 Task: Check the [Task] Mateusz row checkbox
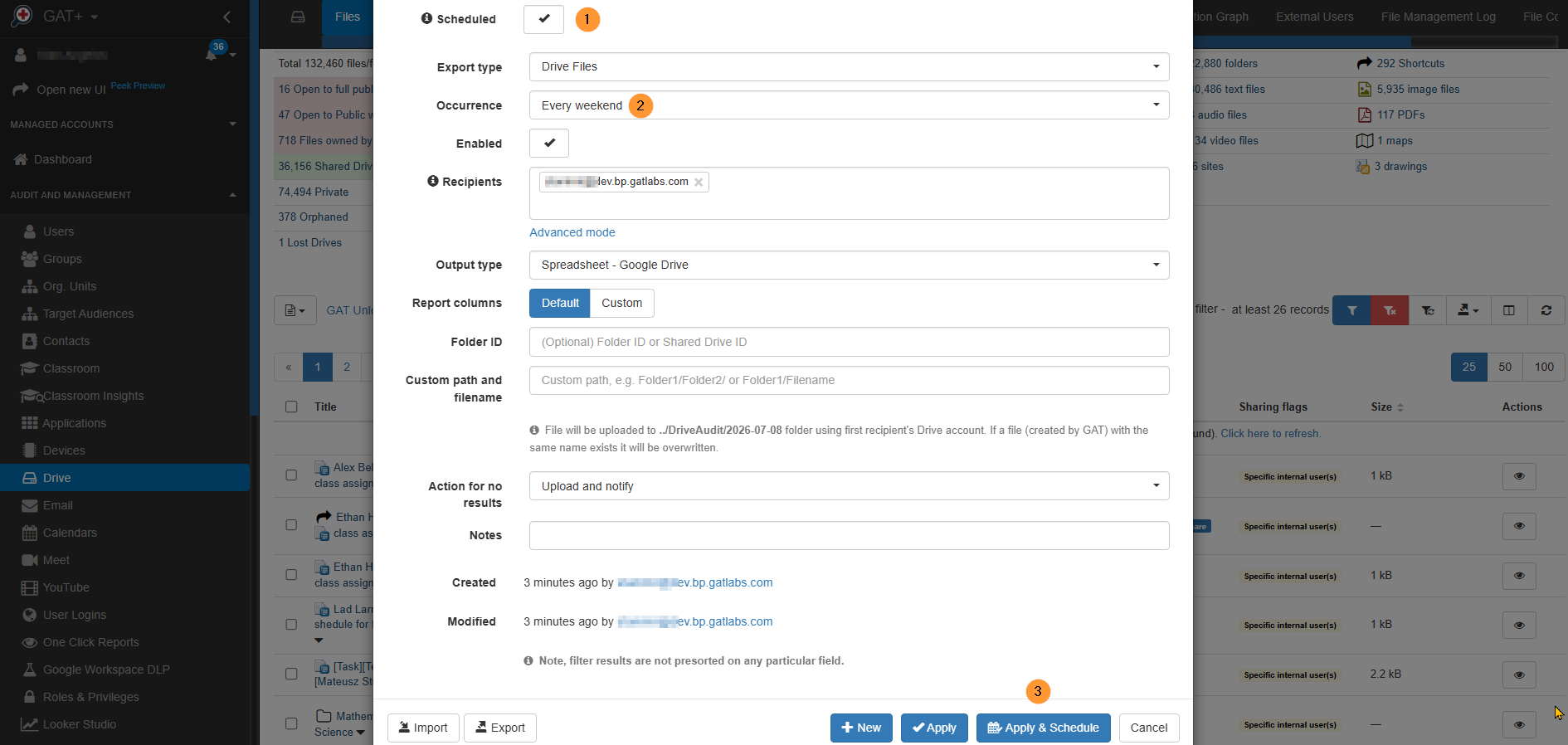(291, 674)
